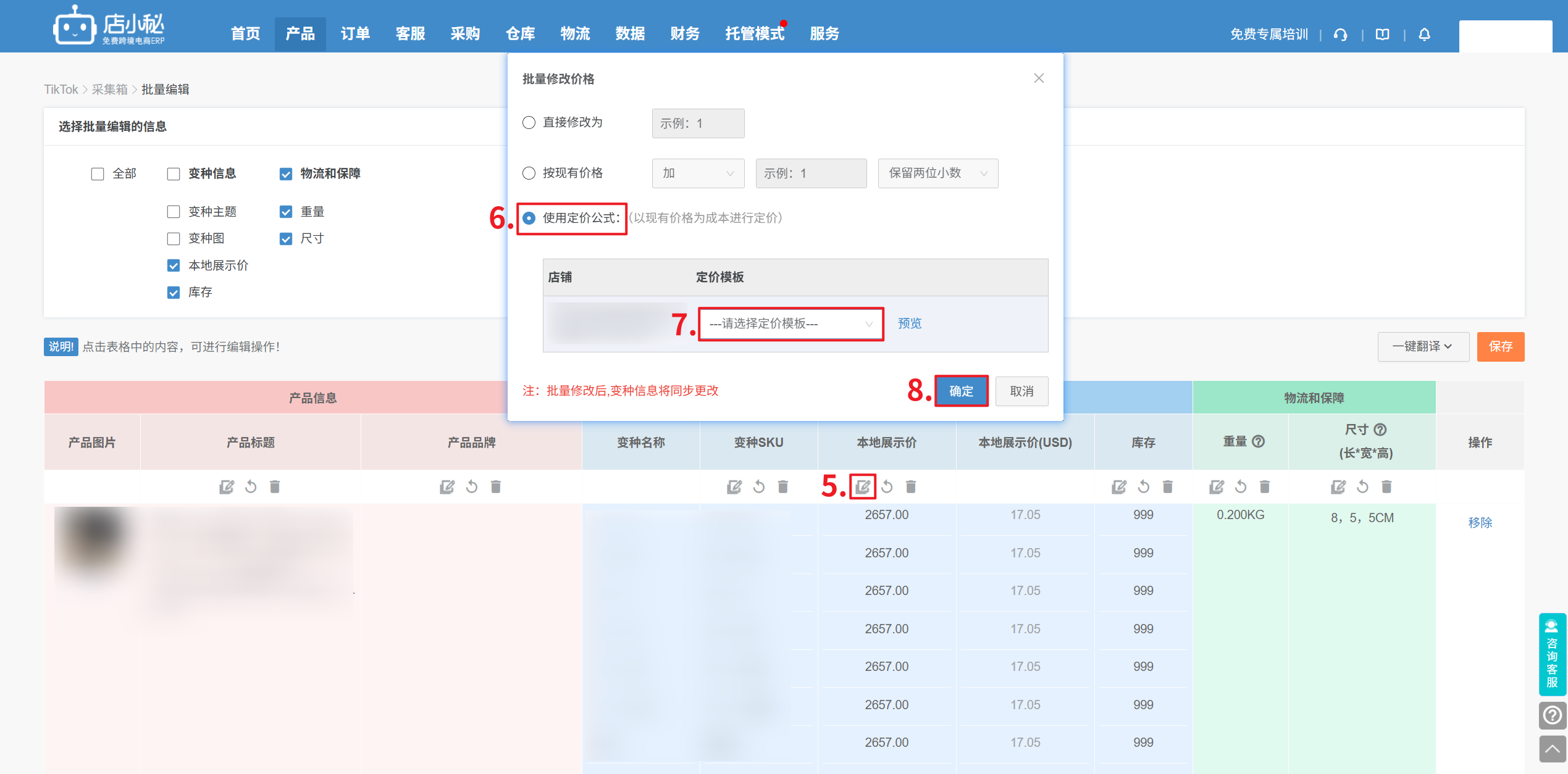Click the 确定 button

pyautogui.click(x=961, y=391)
